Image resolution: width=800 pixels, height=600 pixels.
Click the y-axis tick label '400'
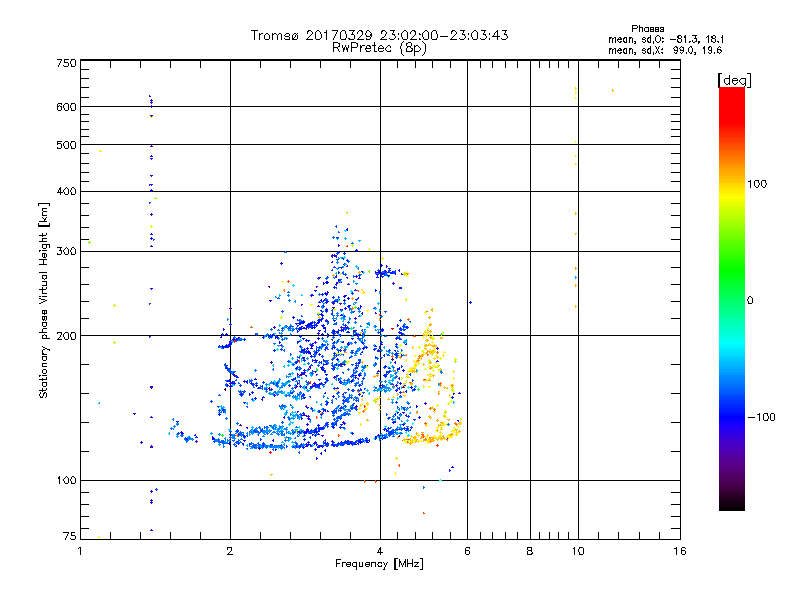point(66,191)
